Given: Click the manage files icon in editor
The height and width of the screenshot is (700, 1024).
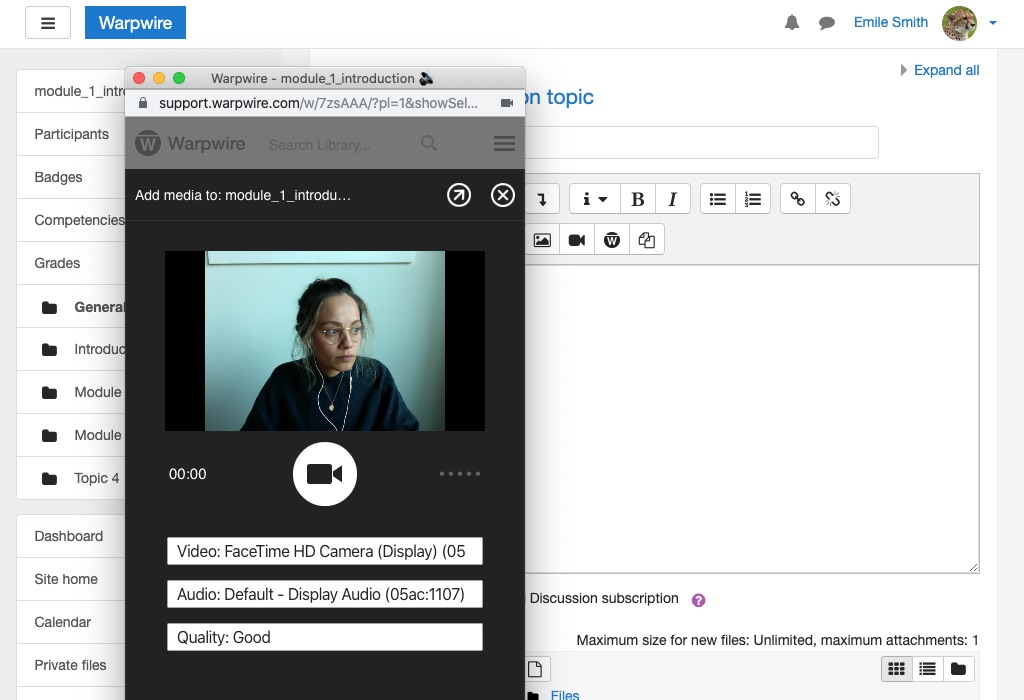Looking at the screenshot, I should [647, 240].
